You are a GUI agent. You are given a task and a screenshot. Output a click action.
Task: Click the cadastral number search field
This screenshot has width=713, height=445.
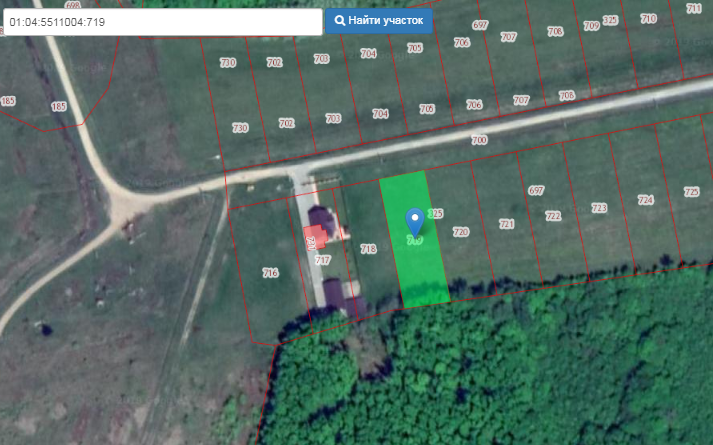162,21
